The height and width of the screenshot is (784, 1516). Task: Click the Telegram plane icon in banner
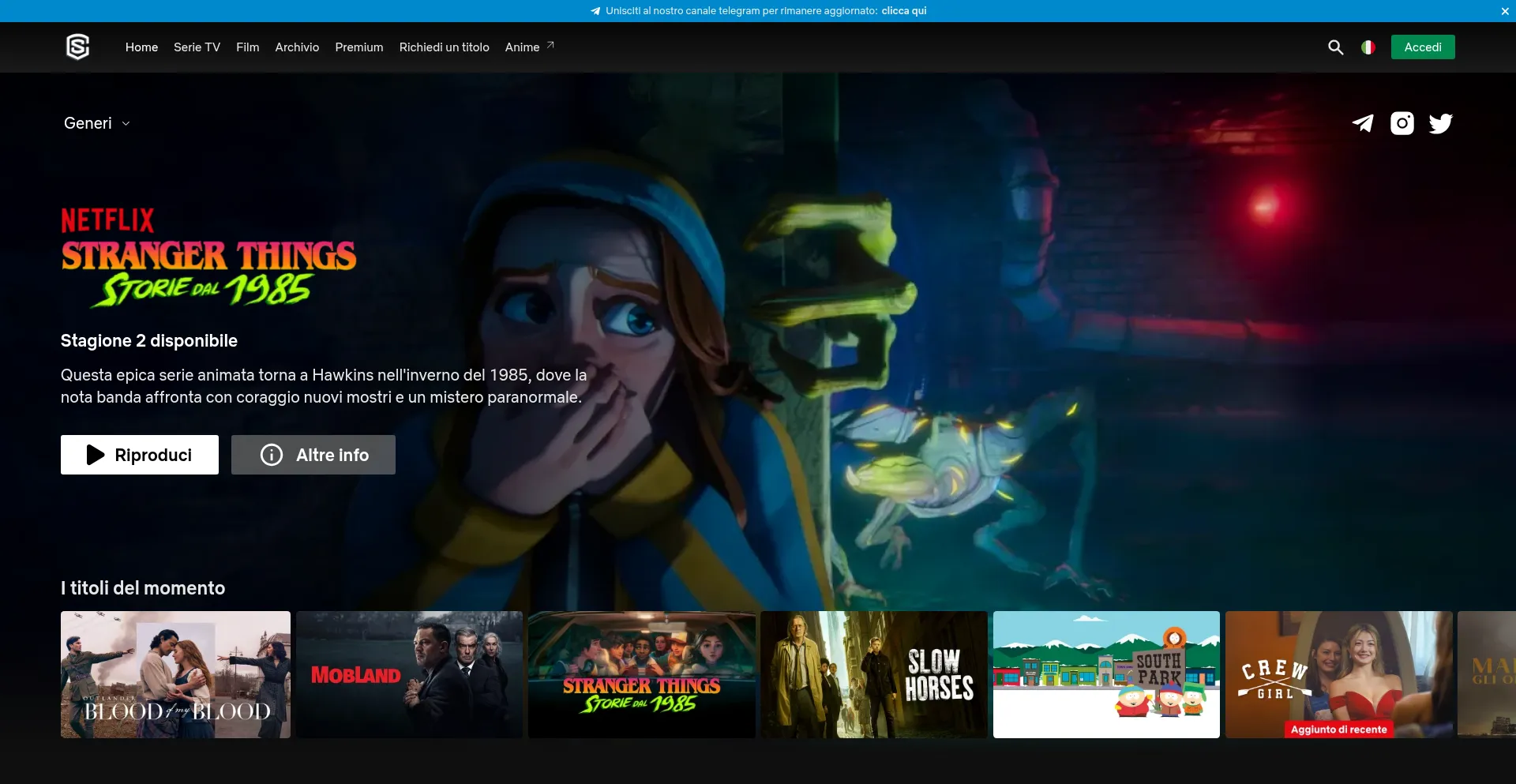pyautogui.click(x=595, y=11)
